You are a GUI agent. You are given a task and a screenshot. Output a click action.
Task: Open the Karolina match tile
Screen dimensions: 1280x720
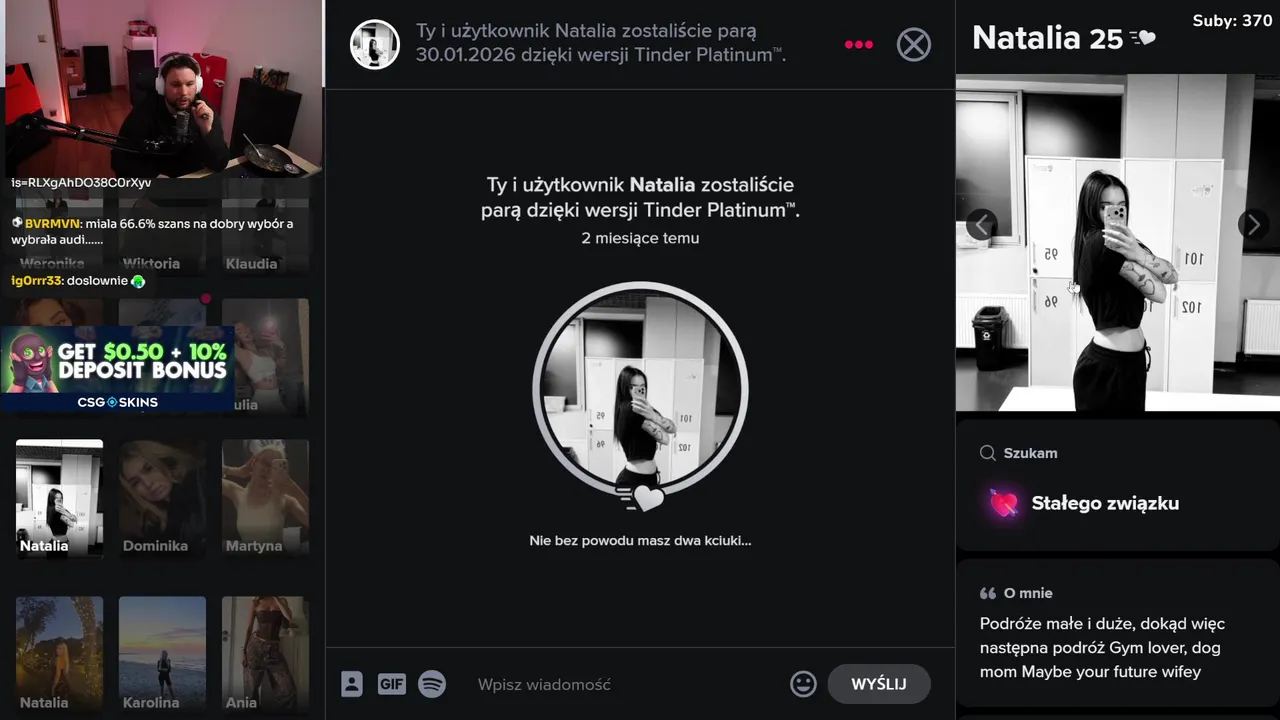162,655
